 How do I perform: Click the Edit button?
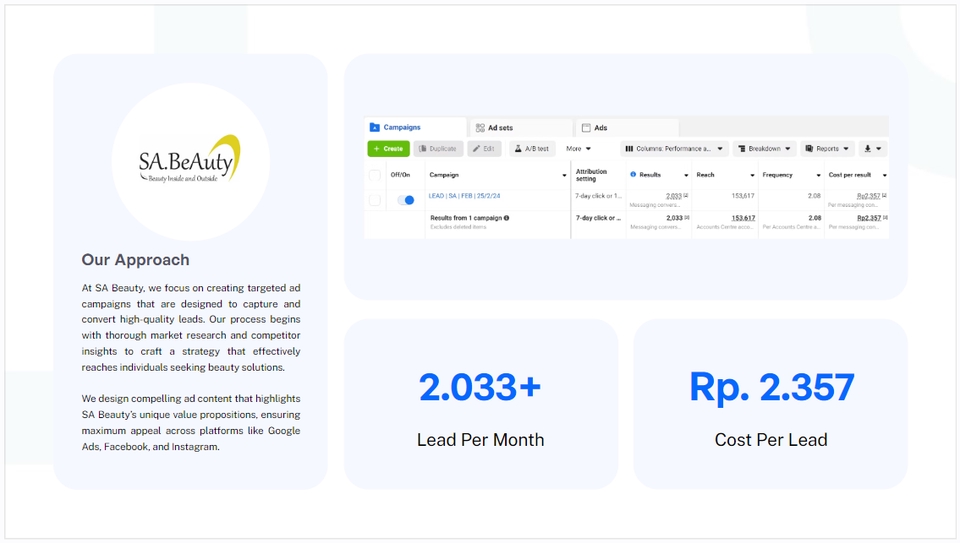tap(484, 149)
